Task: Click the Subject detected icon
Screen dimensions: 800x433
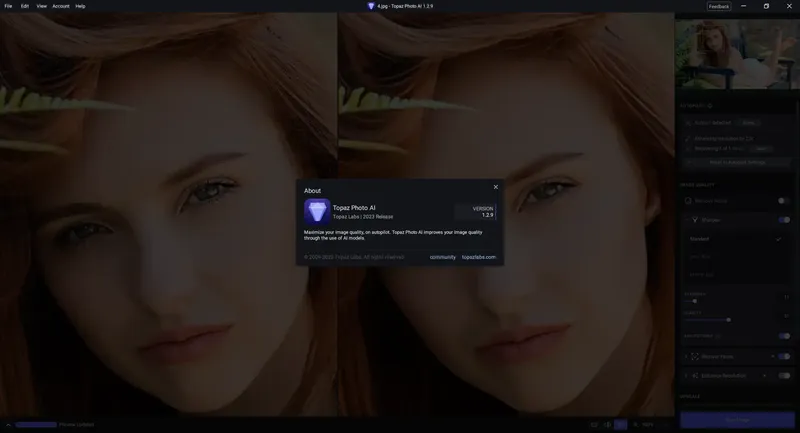Action: pos(688,123)
